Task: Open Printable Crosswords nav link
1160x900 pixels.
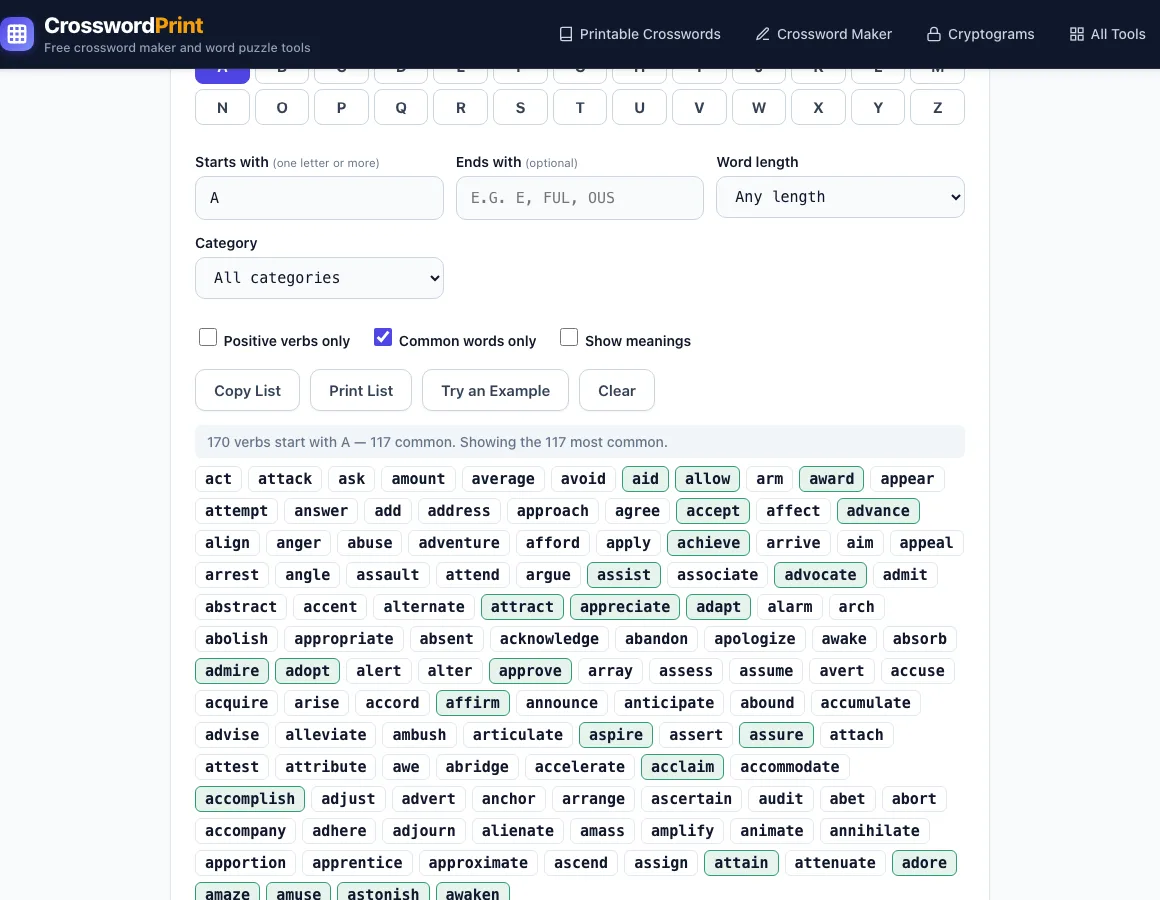Action: [639, 34]
